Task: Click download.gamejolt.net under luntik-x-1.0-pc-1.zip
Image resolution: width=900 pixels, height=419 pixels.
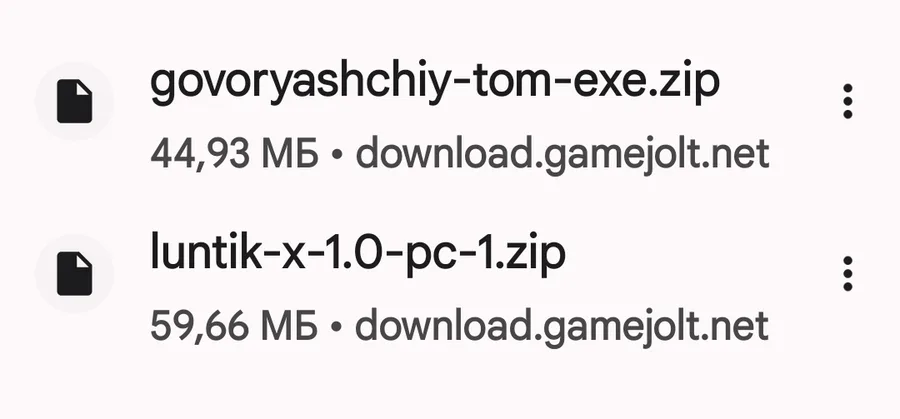Action: (562, 327)
